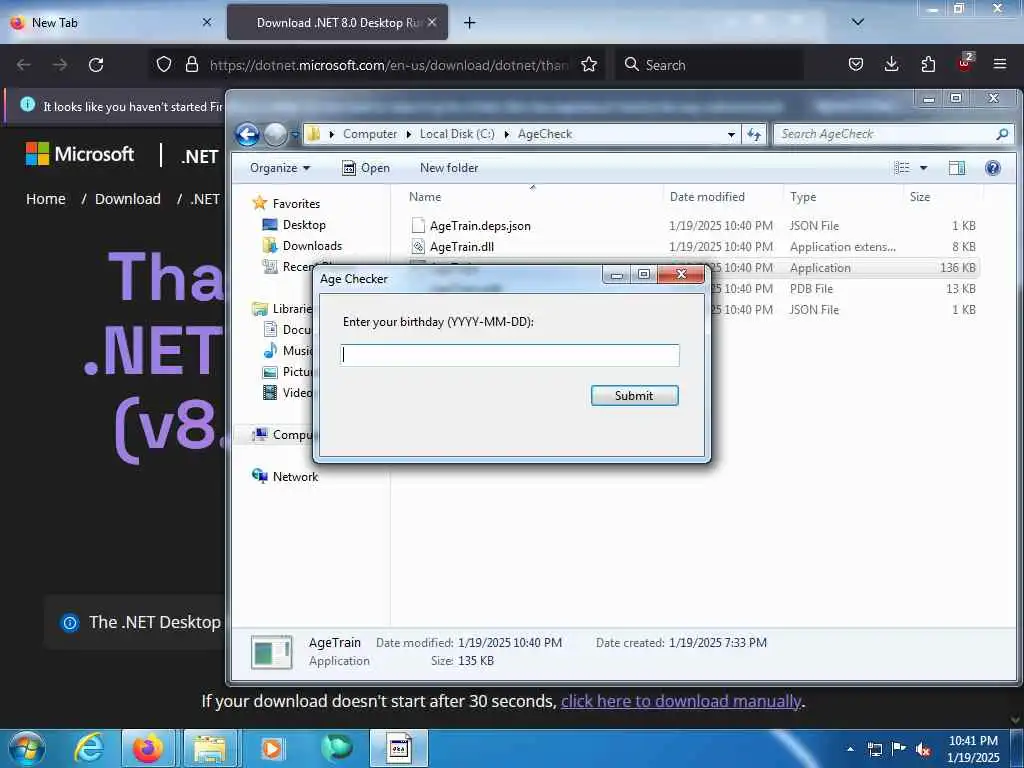Refresh the AgeCheck folder view
The width and height of the screenshot is (1024, 768).
point(754,135)
